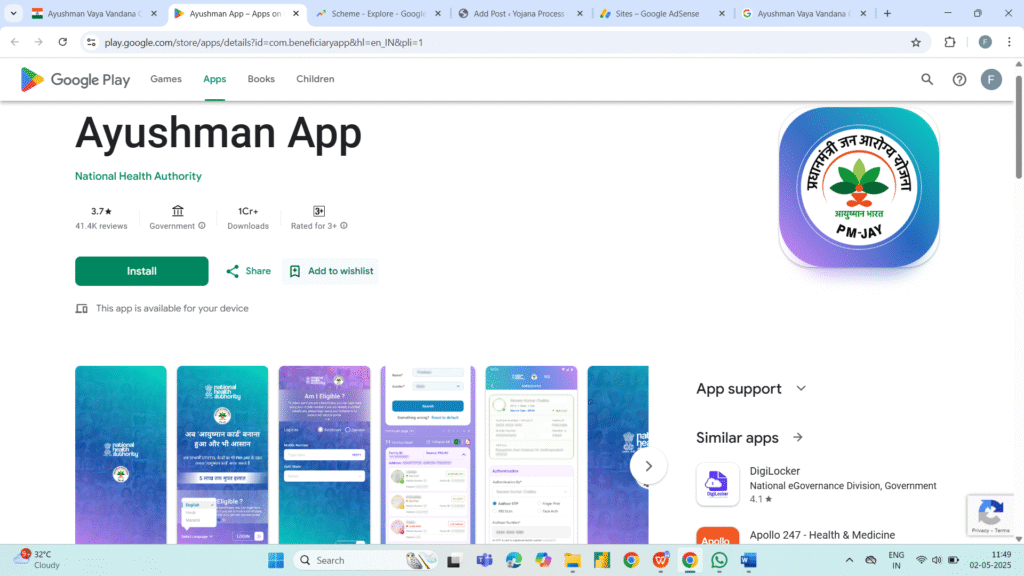Open the Children section
This screenshot has width=1024, height=576.
pyautogui.click(x=315, y=79)
